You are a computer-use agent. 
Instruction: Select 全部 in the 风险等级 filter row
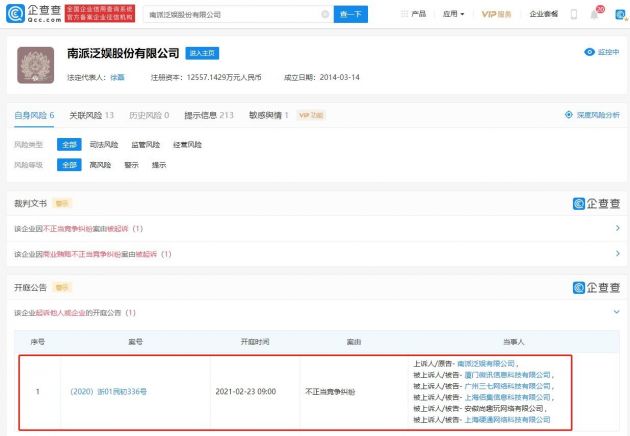pyautogui.click(x=69, y=165)
